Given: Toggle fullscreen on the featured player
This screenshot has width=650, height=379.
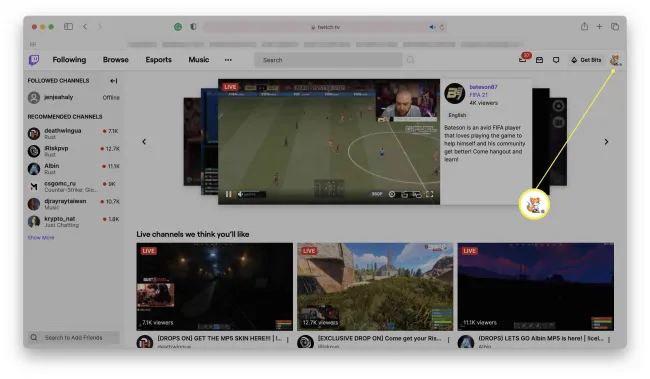Looking at the screenshot, I should (x=430, y=194).
